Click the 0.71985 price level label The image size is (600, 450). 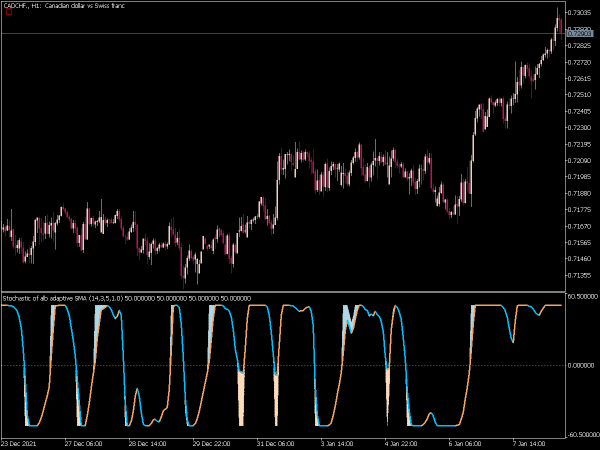[579, 177]
